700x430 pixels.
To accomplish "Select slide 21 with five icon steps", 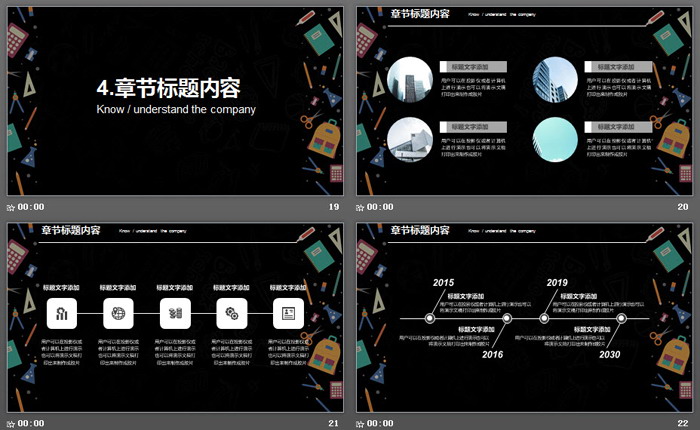I will [175, 317].
